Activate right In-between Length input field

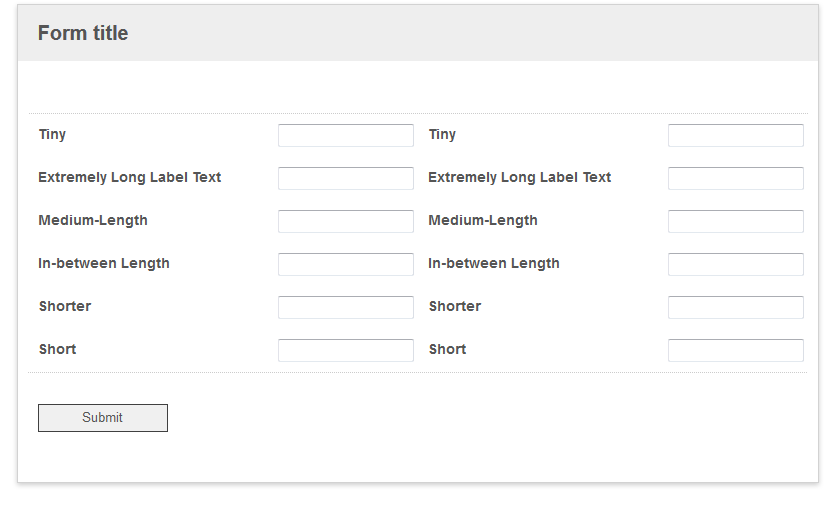[x=736, y=264]
